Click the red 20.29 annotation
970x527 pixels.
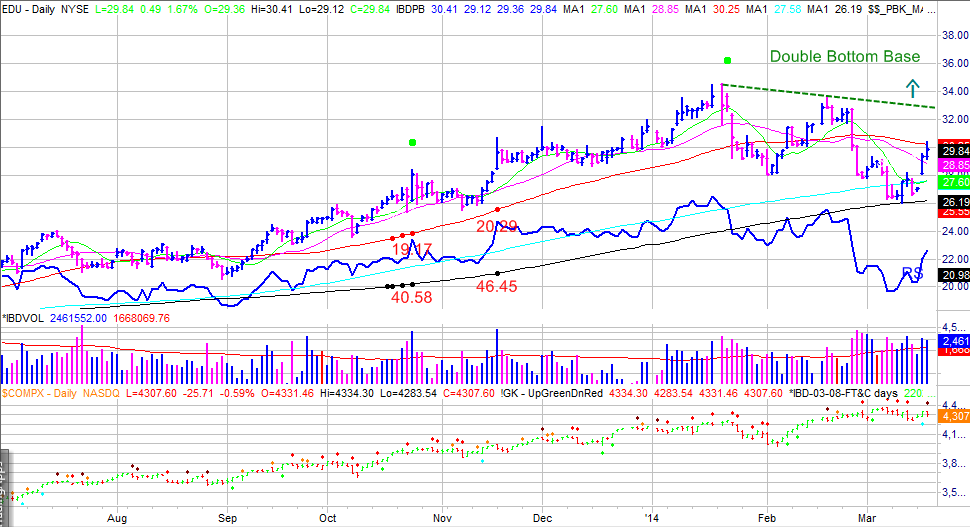[496, 226]
